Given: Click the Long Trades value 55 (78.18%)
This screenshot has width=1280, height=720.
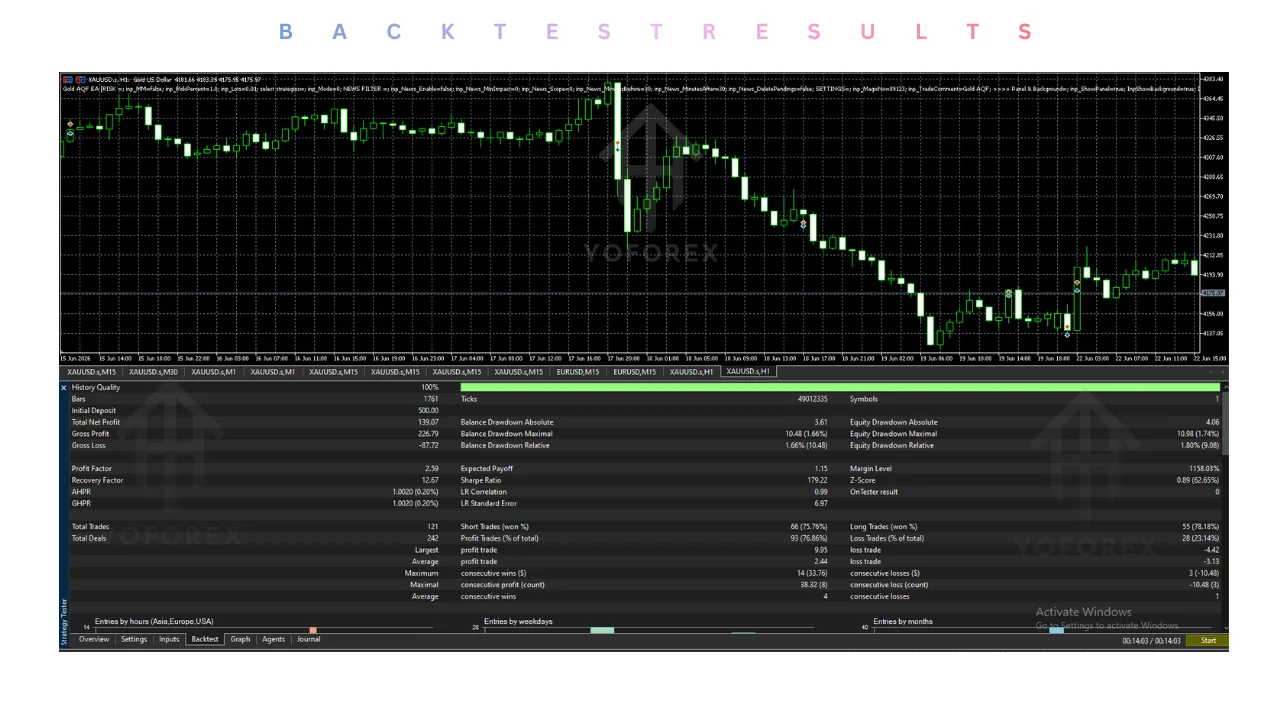Looking at the screenshot, I should tap(1201, 527).
